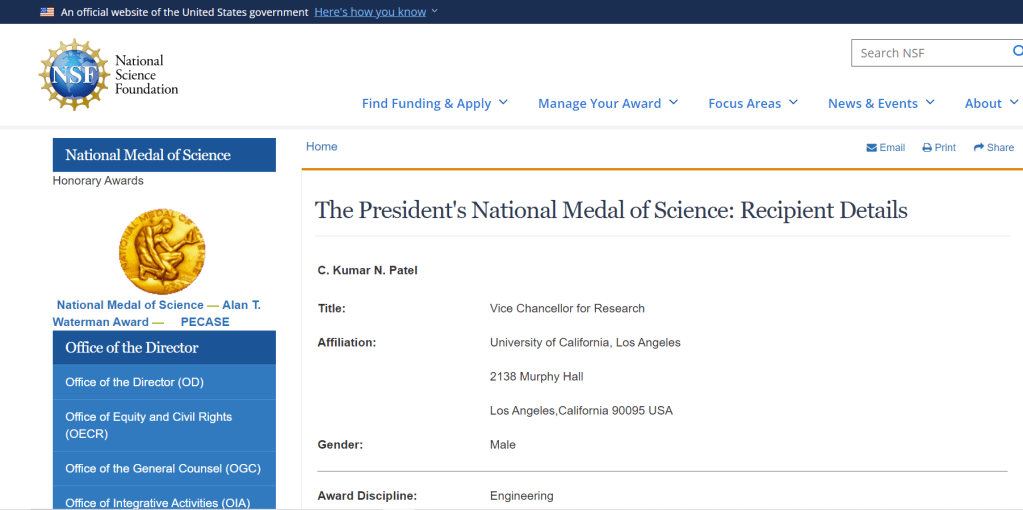Click the NSF globe logo
1023x510 pixels.
click(73, 75)
